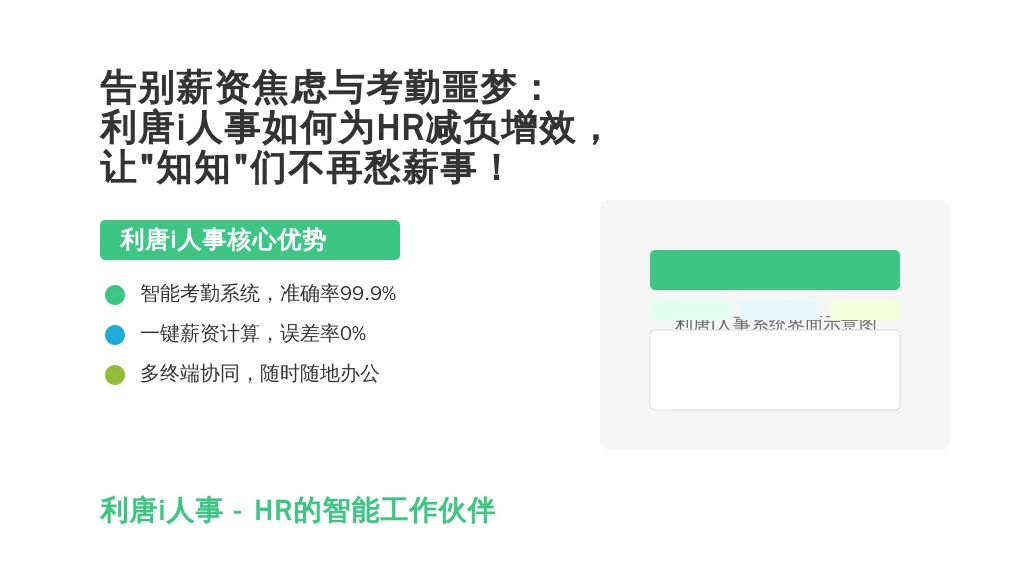Click the 利唐i人事 brand name in the footer

pyautogui.click(x=161, y=510)
